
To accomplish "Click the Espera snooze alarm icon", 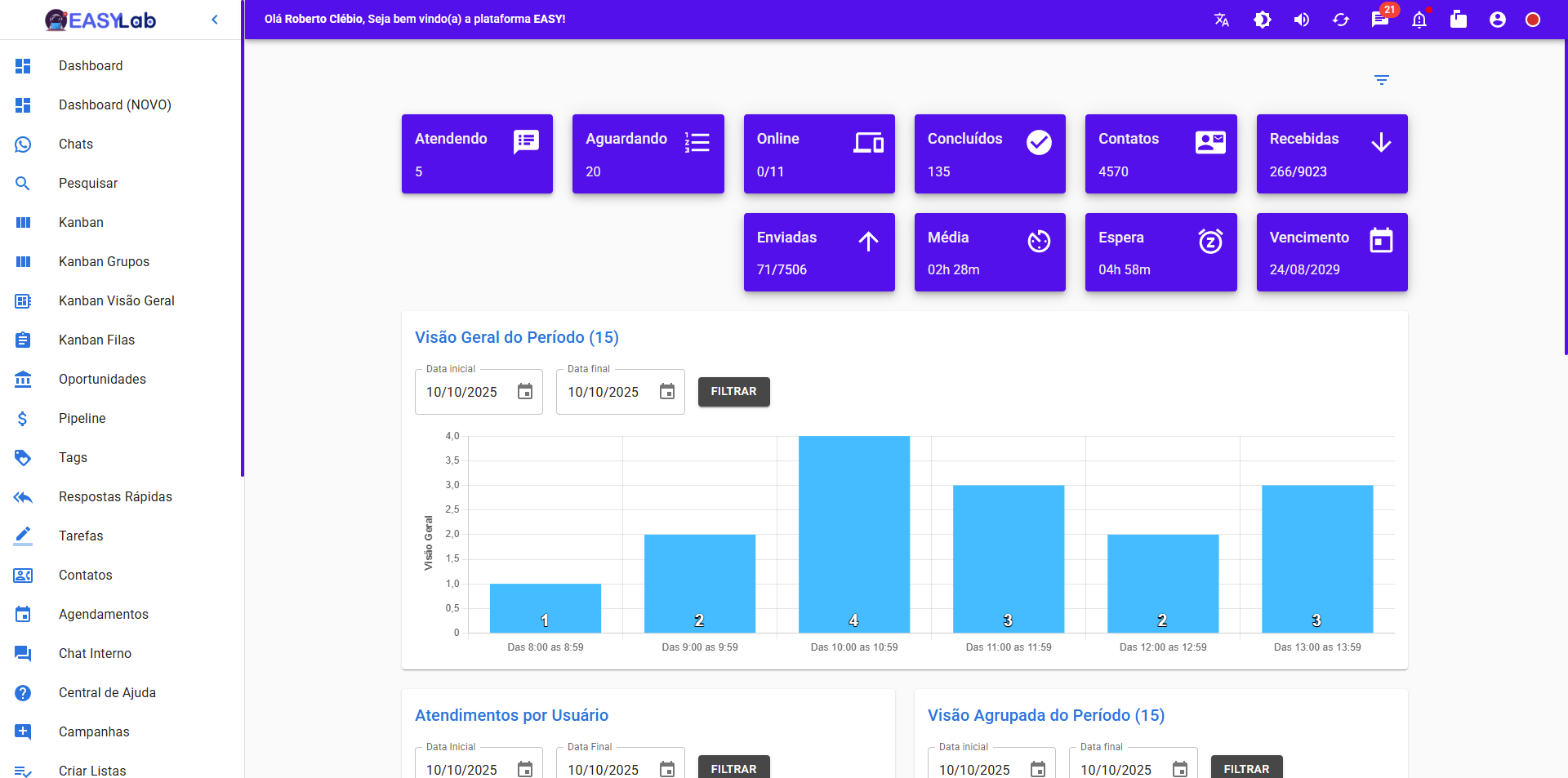I will tap(1210, 241).
